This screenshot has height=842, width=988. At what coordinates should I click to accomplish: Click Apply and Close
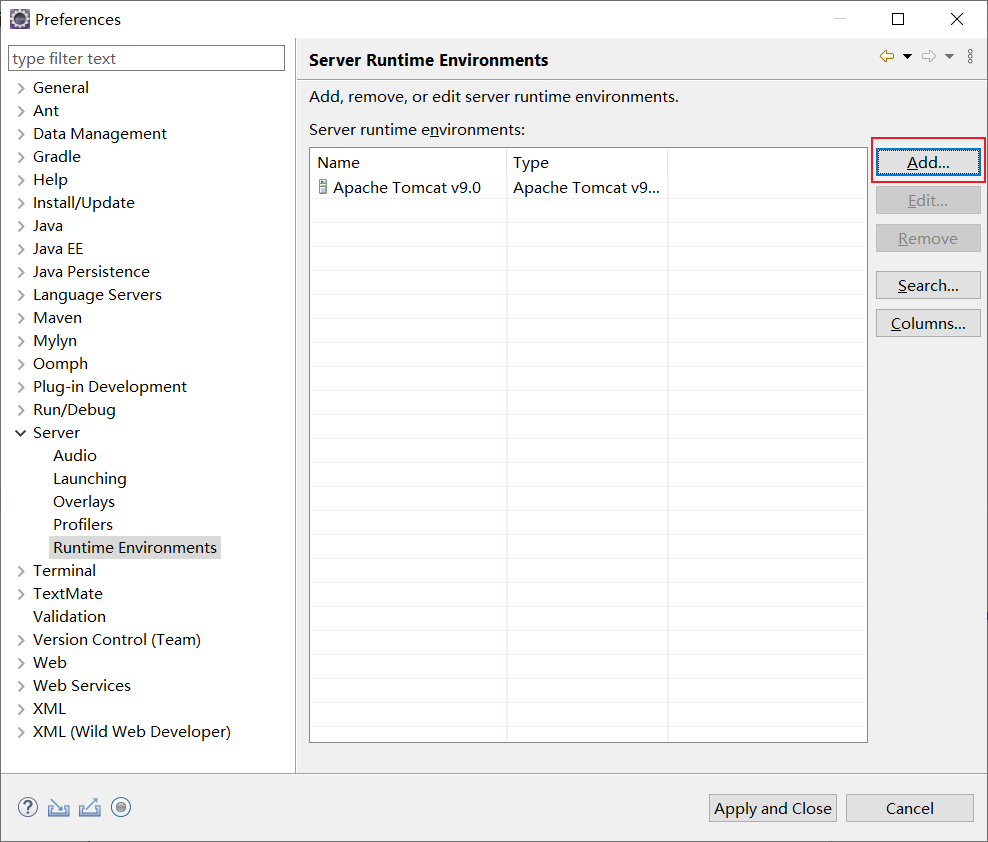(773, 808)
